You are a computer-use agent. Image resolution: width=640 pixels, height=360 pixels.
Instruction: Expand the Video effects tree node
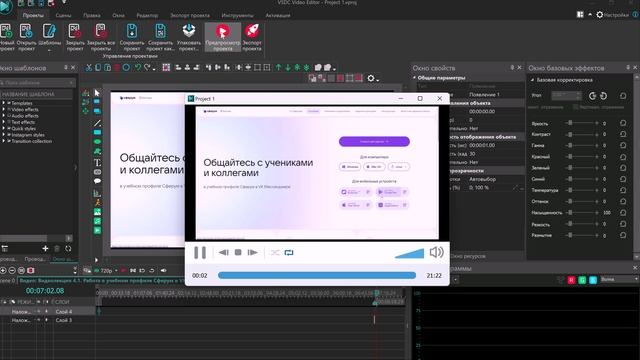[x=4, y=109]
